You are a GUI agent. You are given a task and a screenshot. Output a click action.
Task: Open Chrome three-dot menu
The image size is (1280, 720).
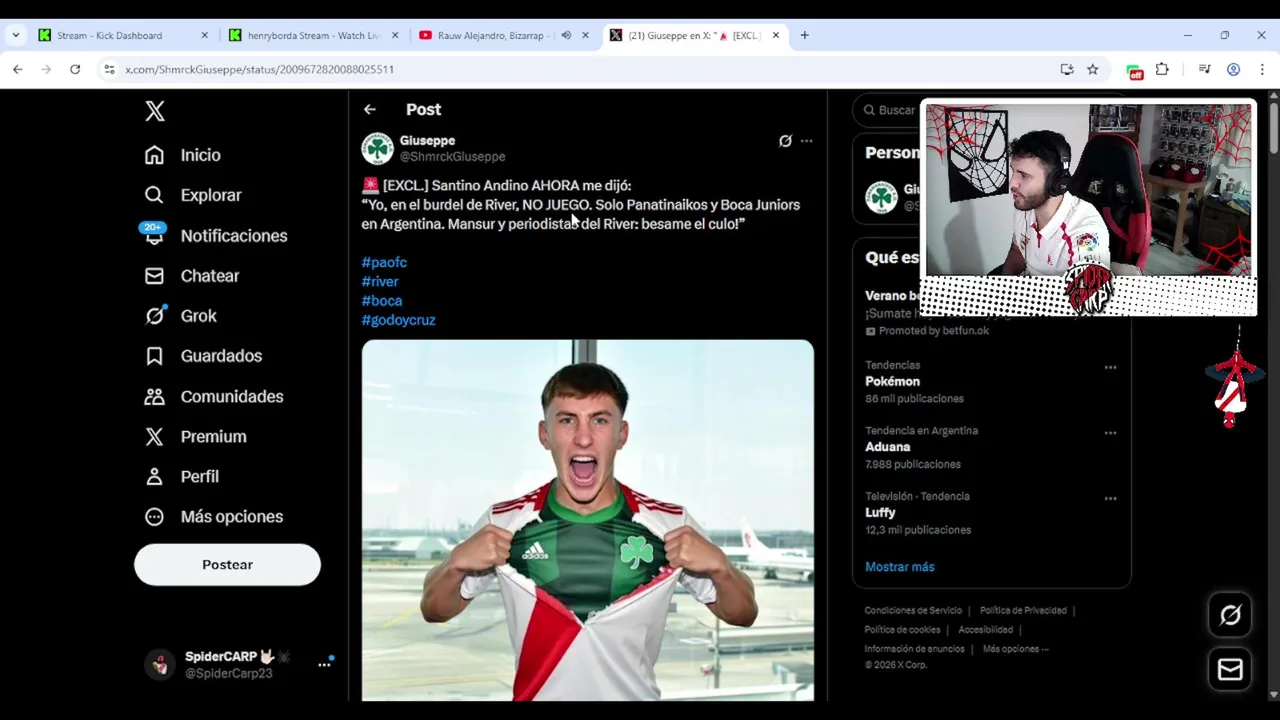1262,69
